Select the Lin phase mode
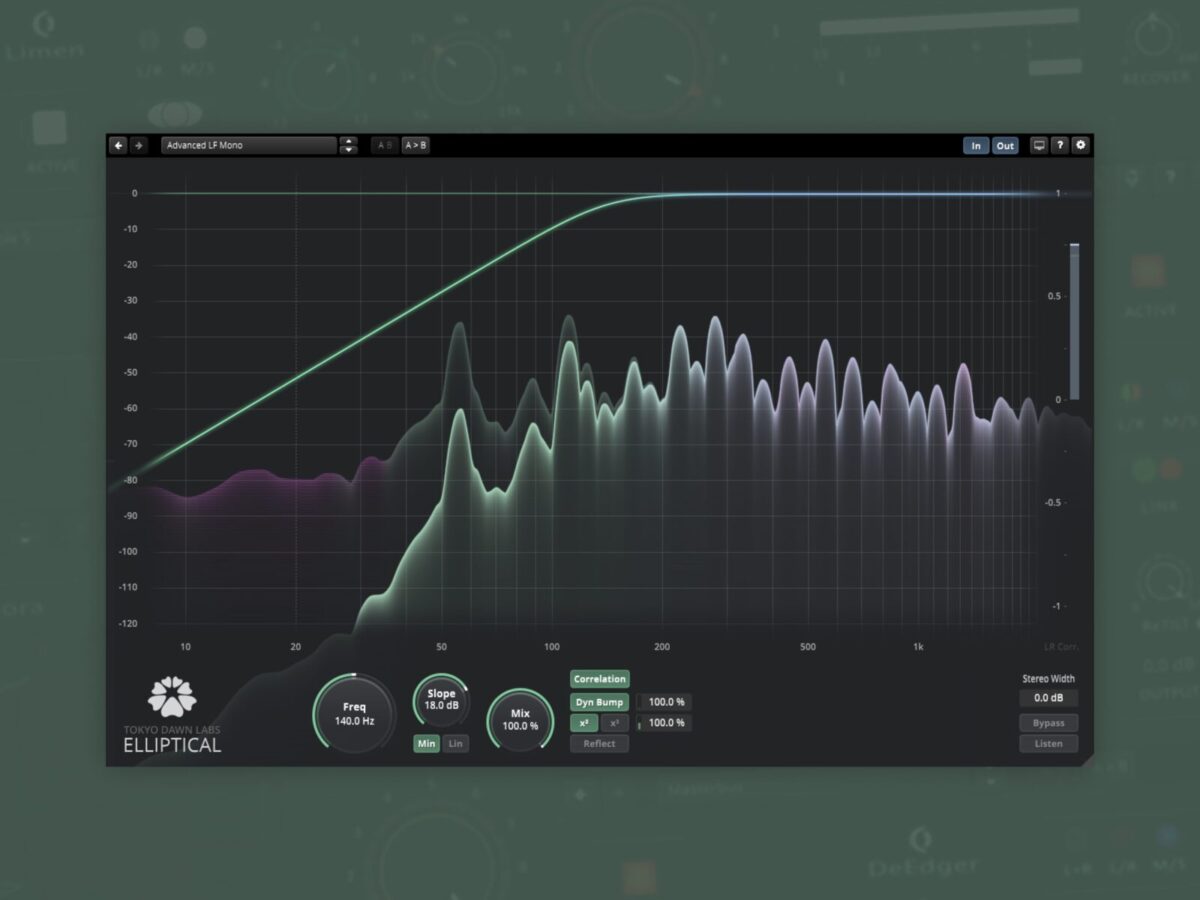 pos(455,744)
